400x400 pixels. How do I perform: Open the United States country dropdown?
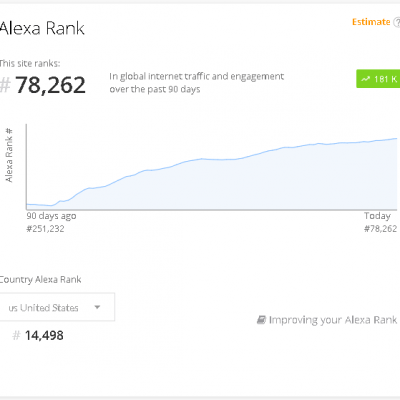coord(57,307)
